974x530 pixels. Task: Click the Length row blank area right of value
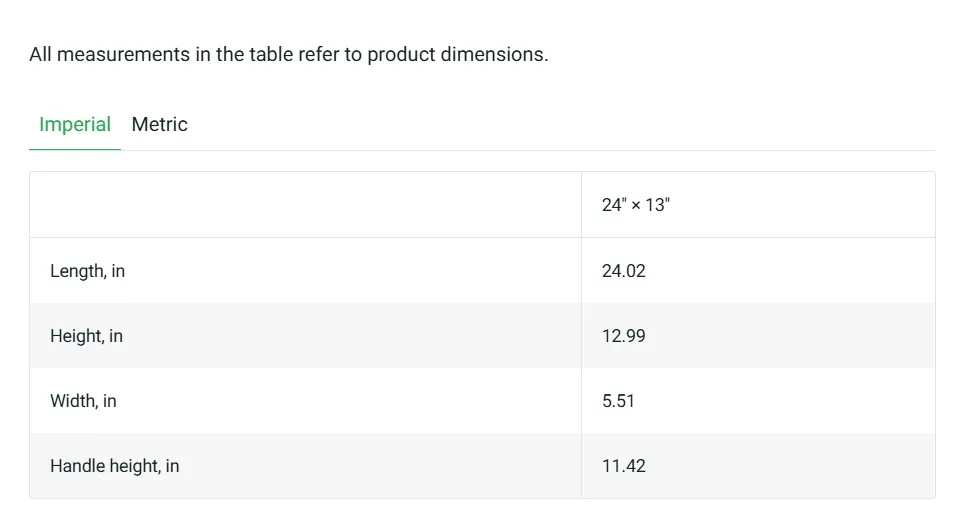coord(789,271)
